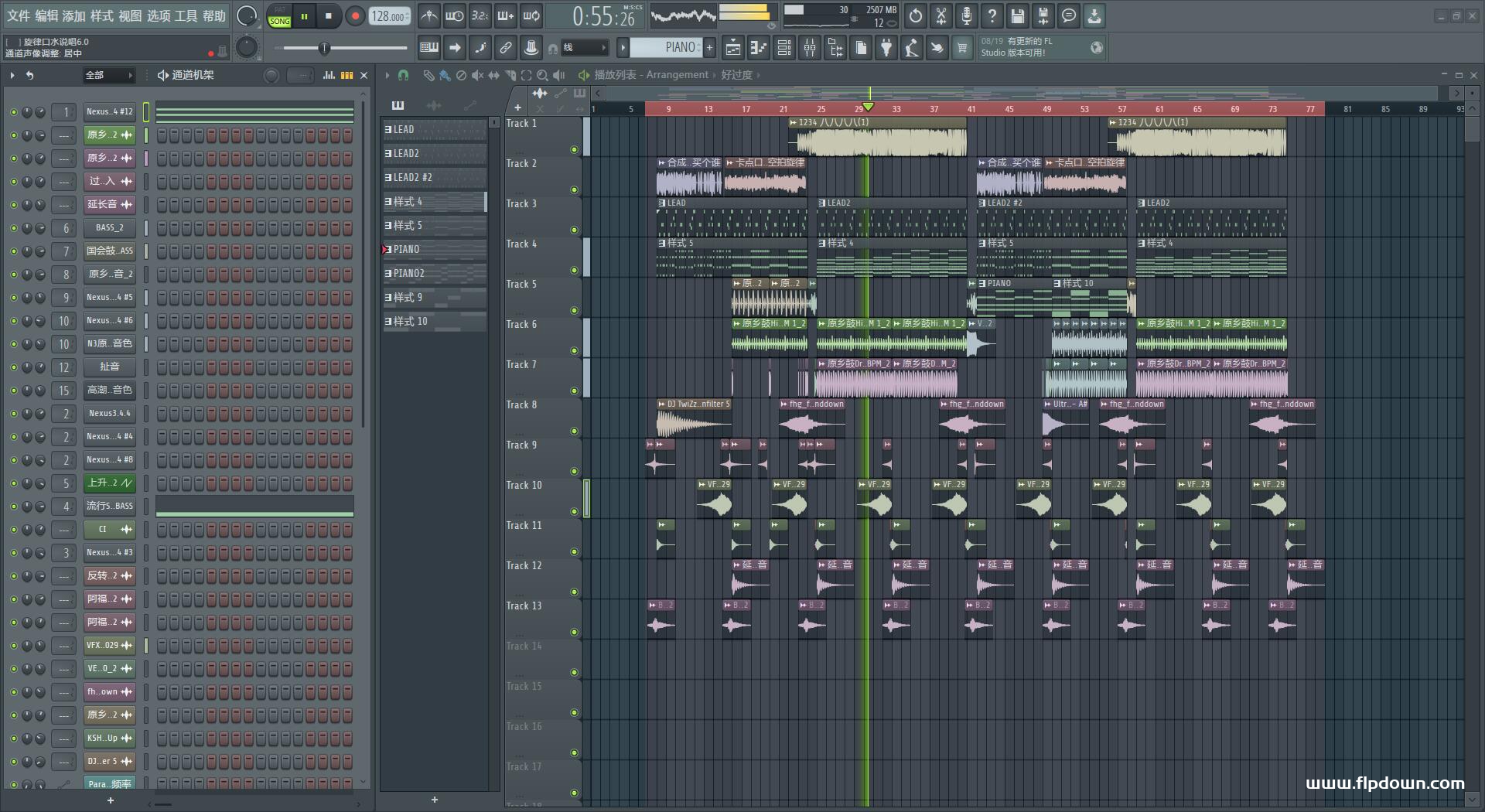Open the piano roll window icon
The image size is (1485, 812).
(758, 48)
